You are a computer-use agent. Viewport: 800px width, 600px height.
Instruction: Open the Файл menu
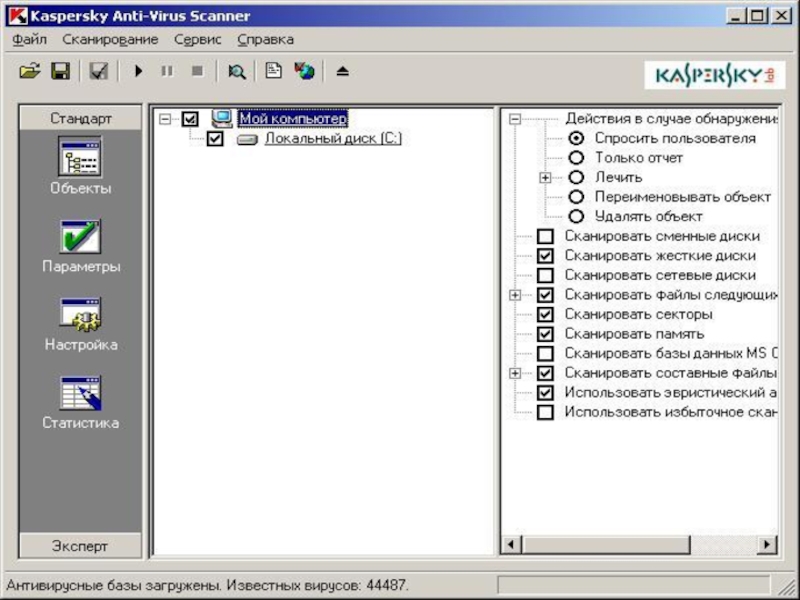[30, 39]
